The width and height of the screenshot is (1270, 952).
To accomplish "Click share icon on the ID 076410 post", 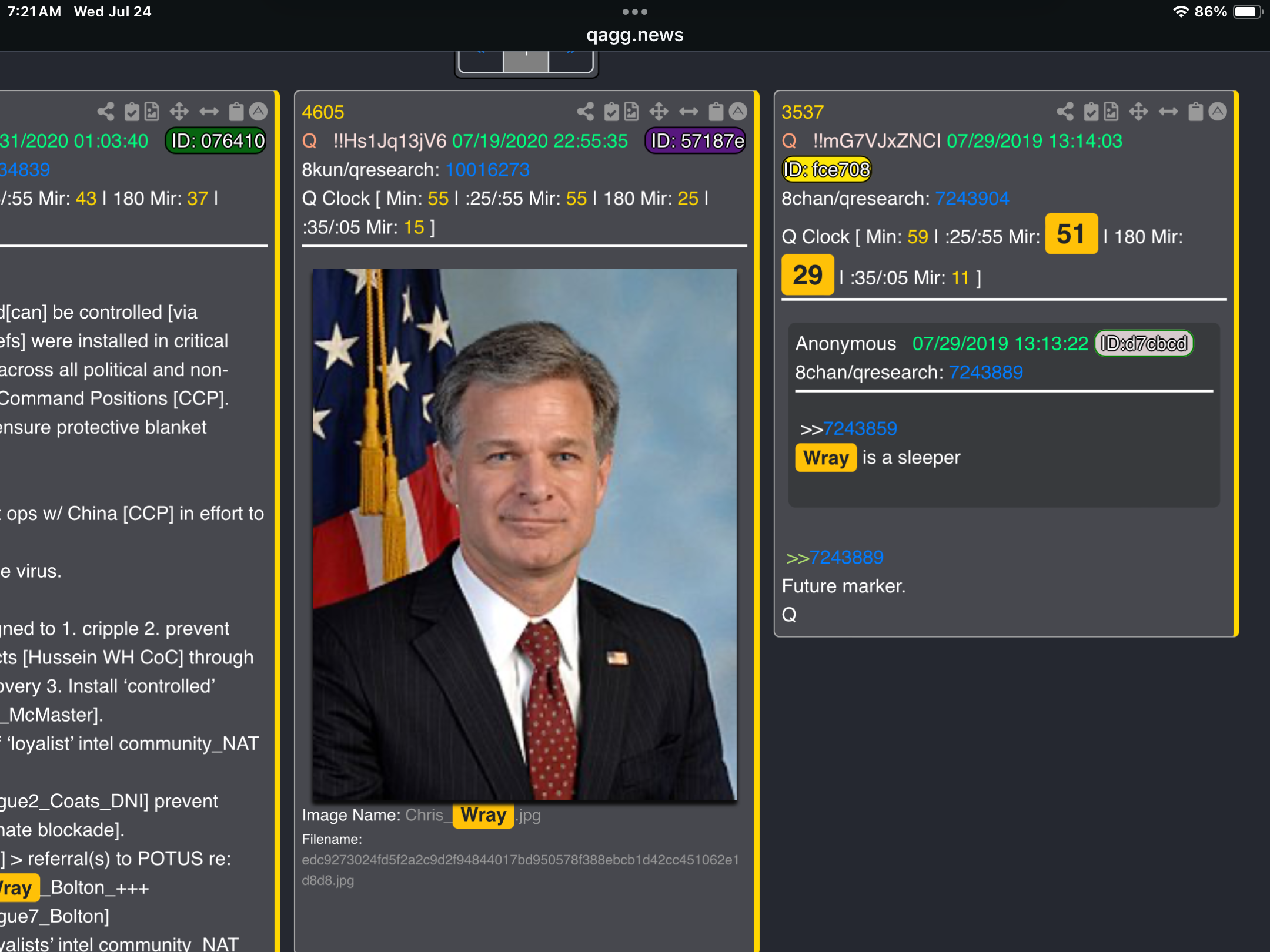I will click(105, 111).
